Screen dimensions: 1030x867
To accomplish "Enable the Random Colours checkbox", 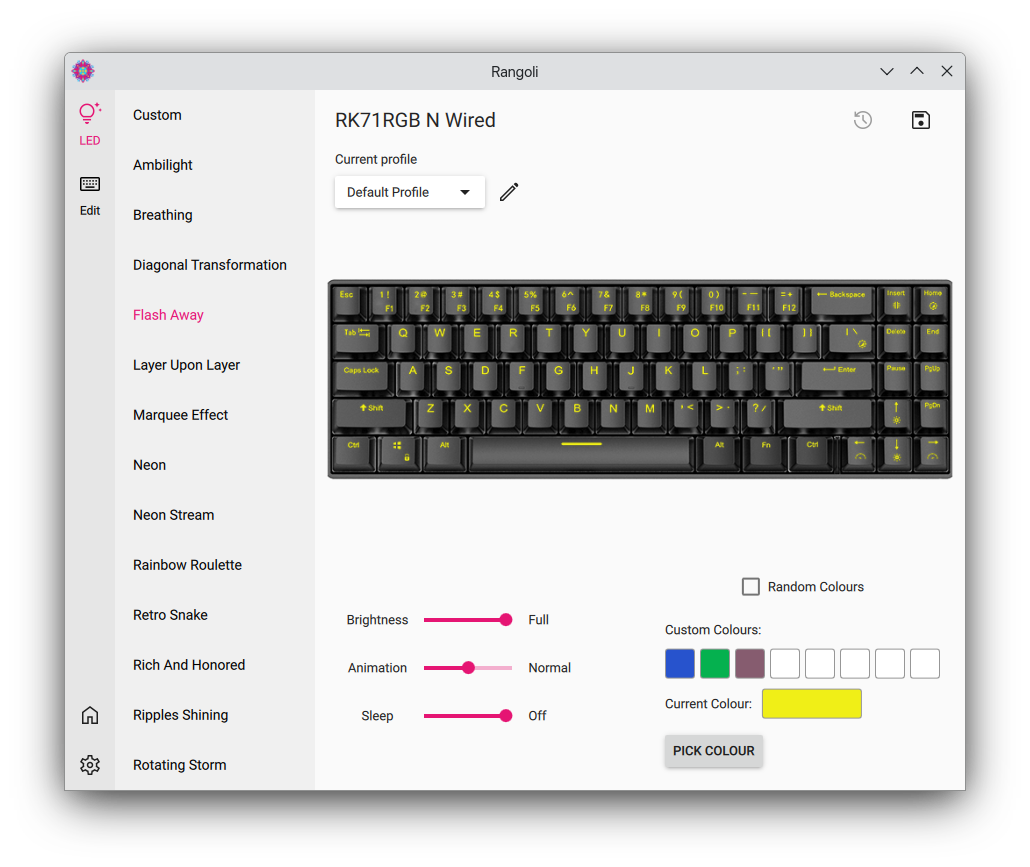I will click(750, 587).
